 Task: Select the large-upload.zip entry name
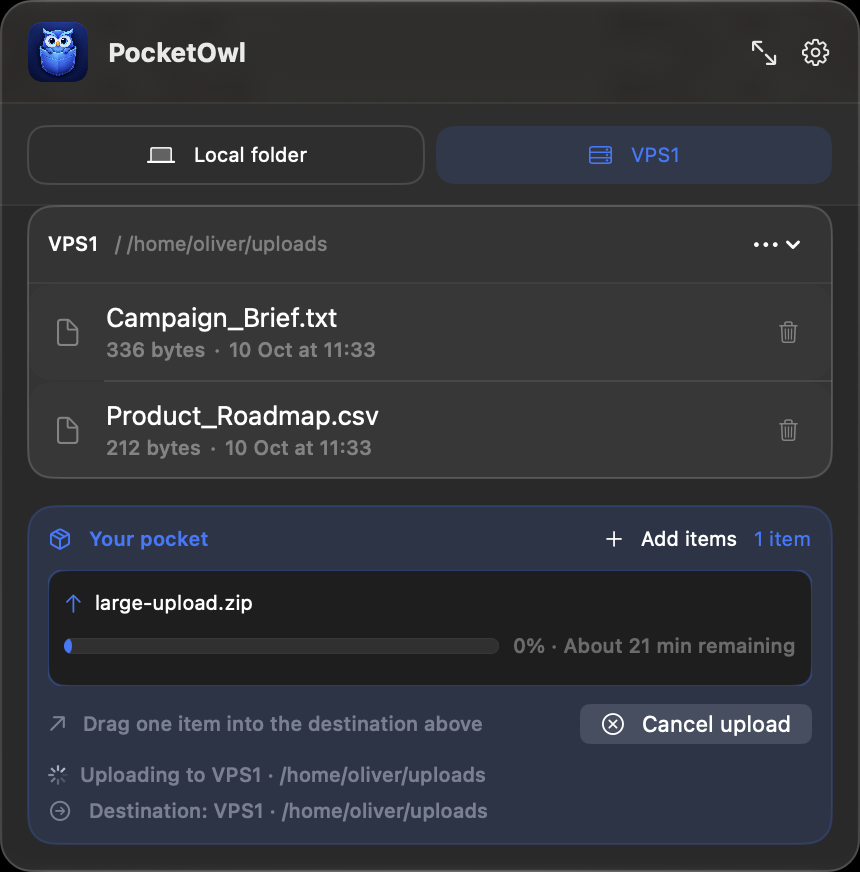pos(174,603)
